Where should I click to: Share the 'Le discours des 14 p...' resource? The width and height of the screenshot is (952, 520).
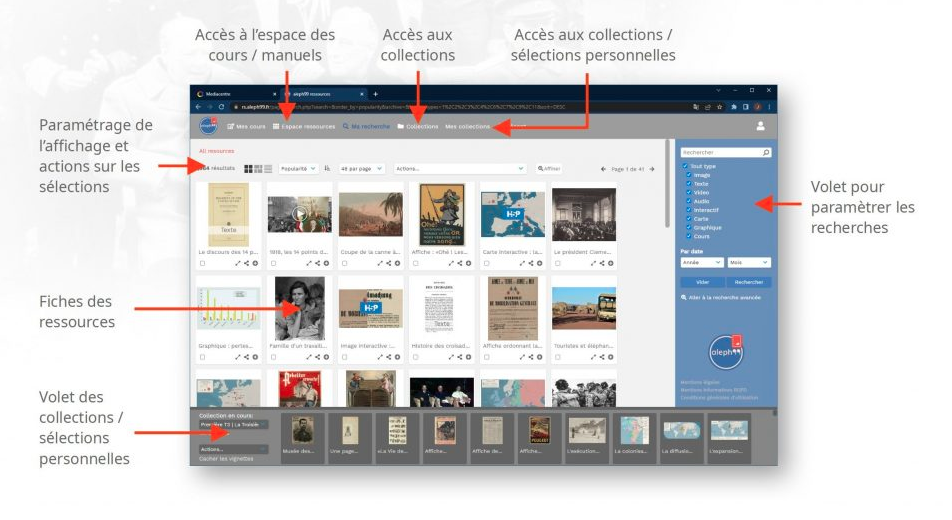click(x=247, y=263)
